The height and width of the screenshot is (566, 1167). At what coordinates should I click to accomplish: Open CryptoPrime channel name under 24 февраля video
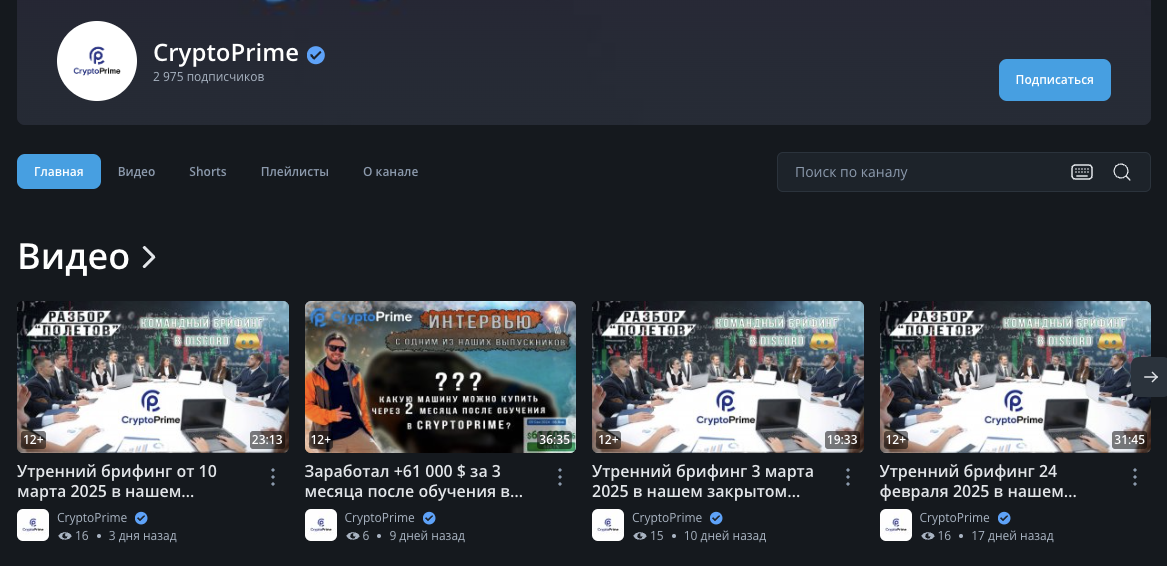[955, 518]
